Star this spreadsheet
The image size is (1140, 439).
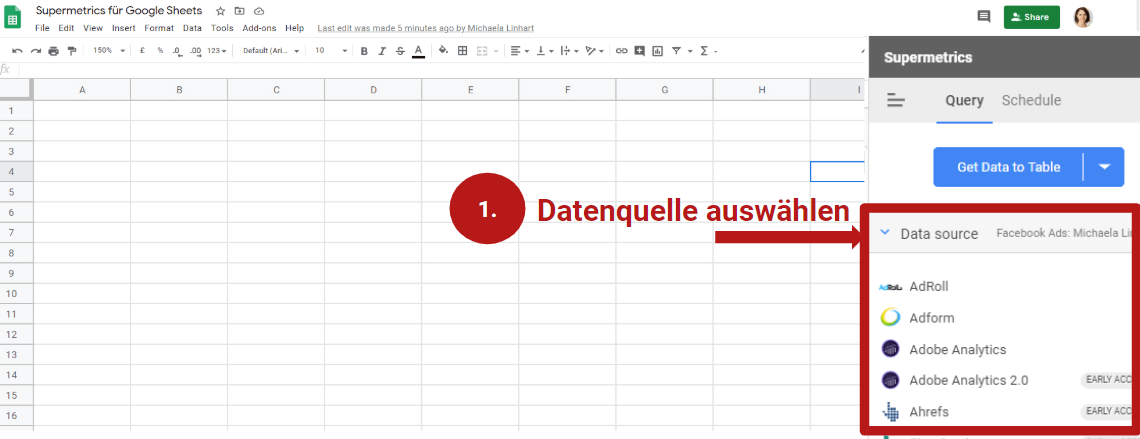coord(220,11)
